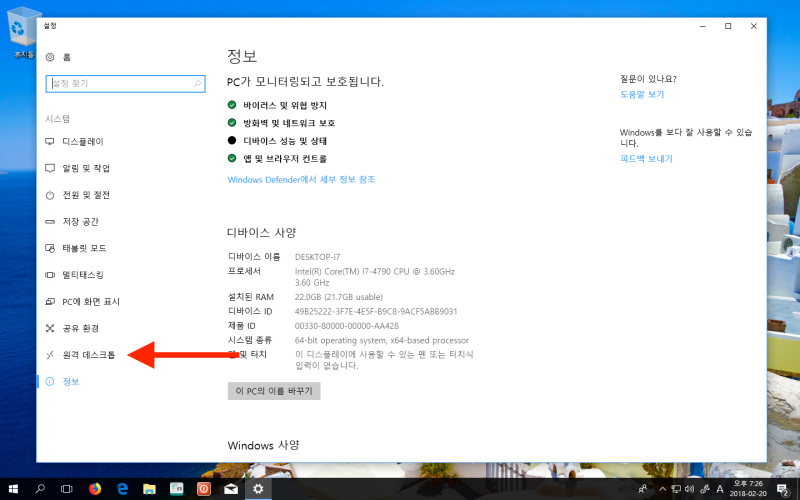Click the 앱 및 브라우저 컨트롤 status line
This screenshot has height=500, width=800.
coord(277,159)
